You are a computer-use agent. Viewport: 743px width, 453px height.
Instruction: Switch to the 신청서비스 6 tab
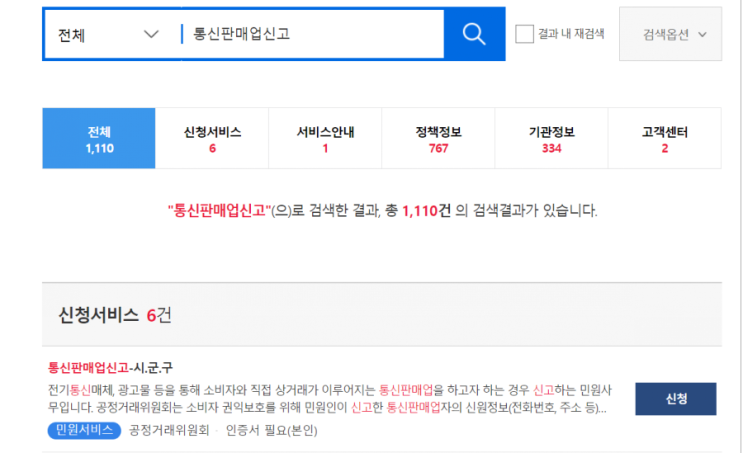[212, 138]
